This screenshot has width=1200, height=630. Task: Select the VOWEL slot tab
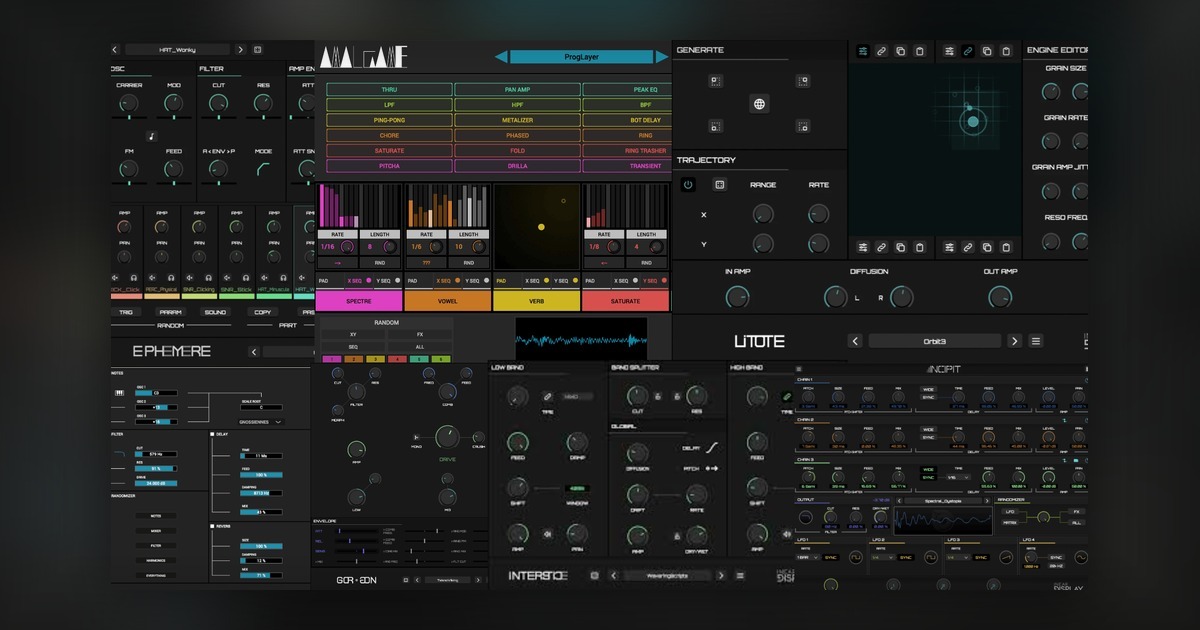pyautogui.click(x=447, y=300)
